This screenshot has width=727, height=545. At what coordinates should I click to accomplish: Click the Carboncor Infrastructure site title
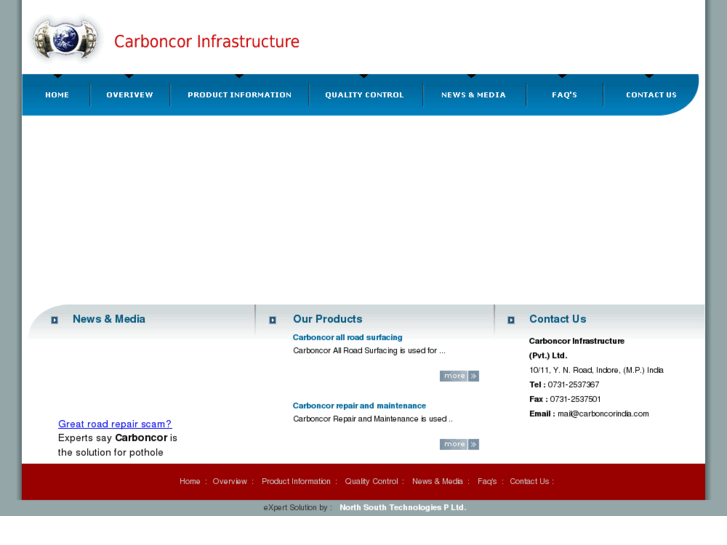pos(207,41)
